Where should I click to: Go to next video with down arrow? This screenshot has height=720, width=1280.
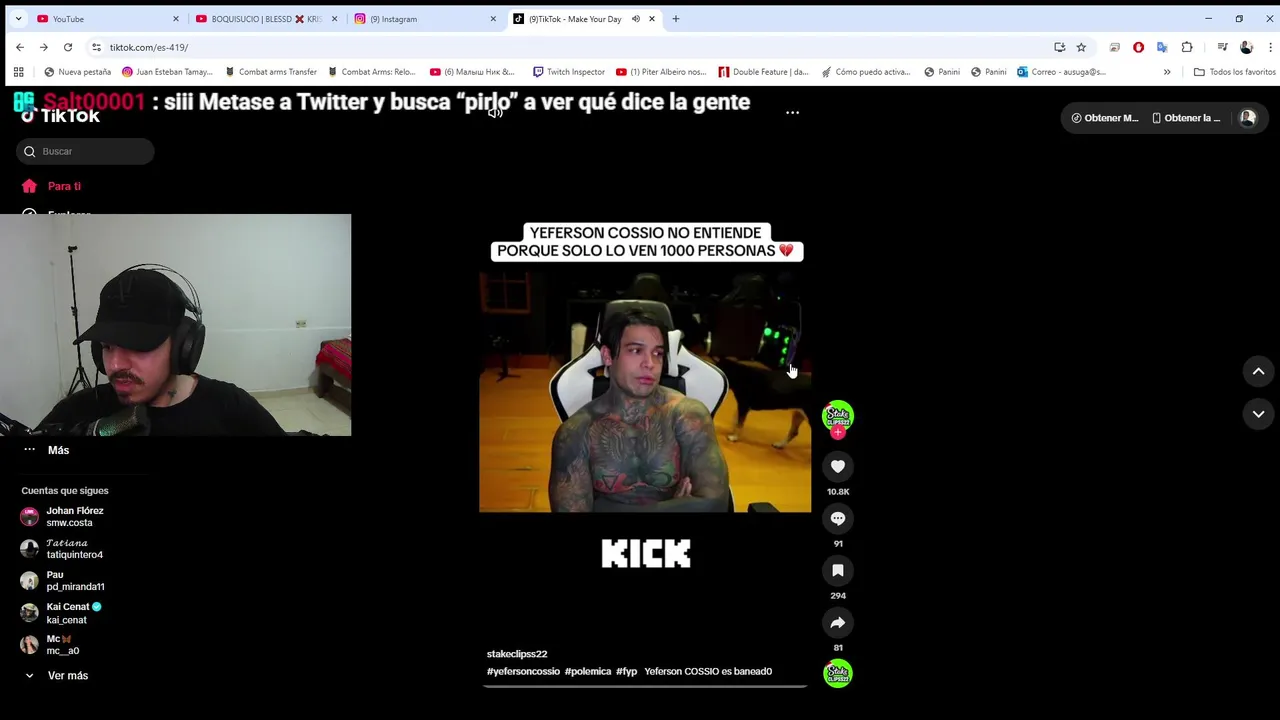click(1258, 414)
